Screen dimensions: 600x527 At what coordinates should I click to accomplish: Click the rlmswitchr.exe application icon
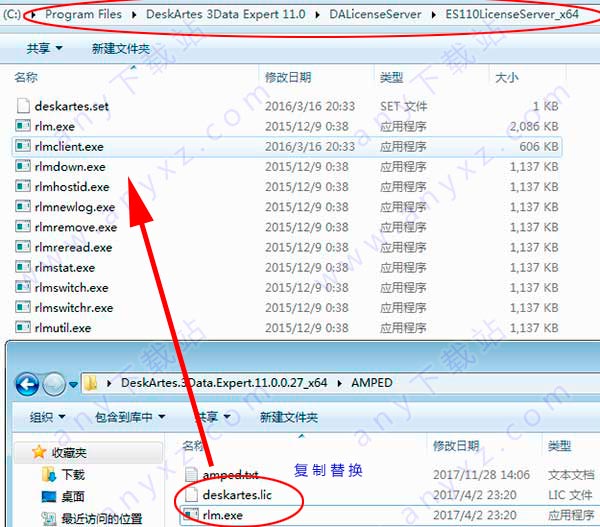(23, 307)
